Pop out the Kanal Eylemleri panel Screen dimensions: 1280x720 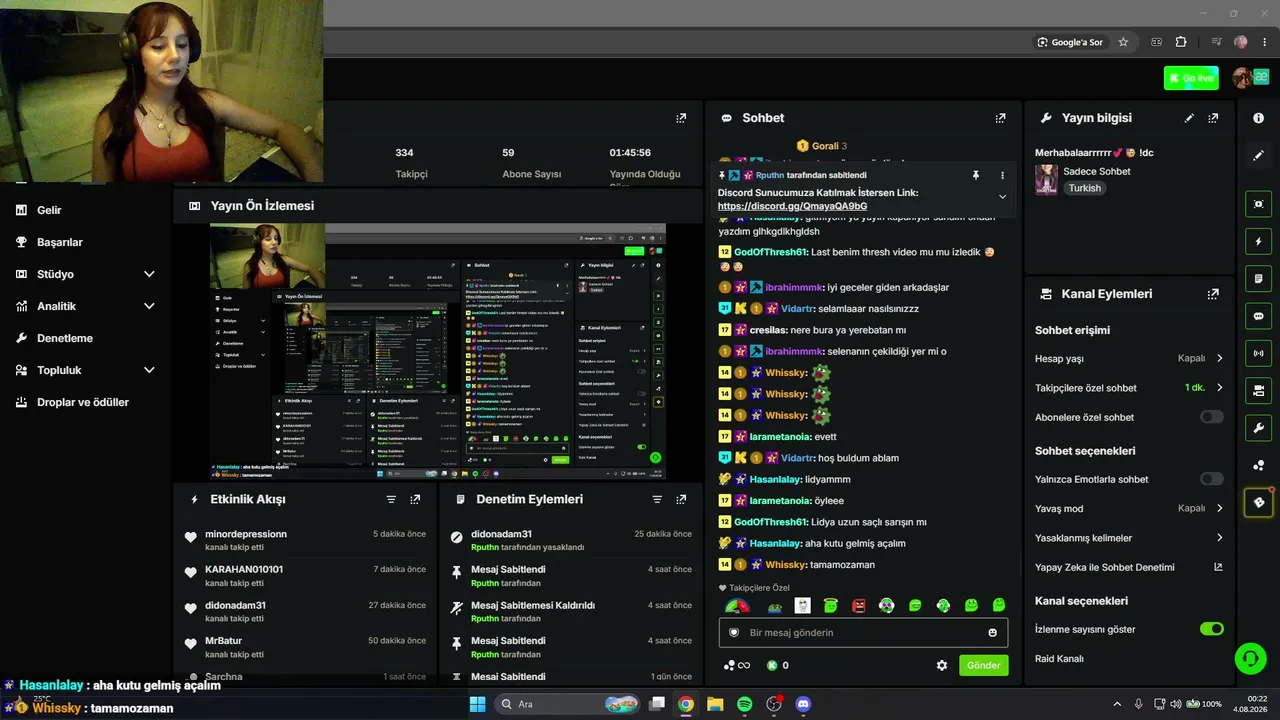pyautogui.click(x=1213, y=294)
